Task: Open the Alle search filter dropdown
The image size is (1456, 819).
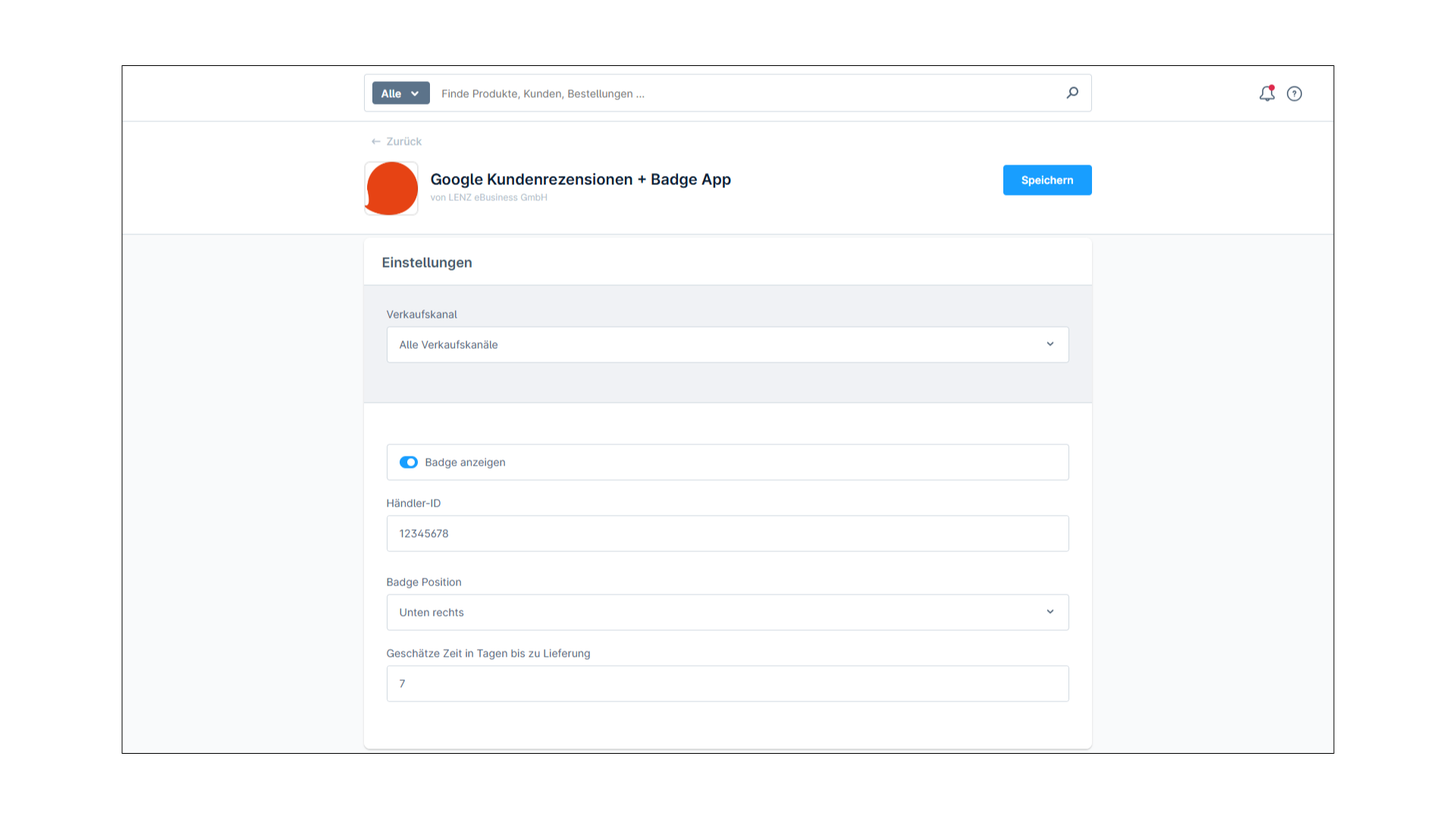Action: [400, 93]
